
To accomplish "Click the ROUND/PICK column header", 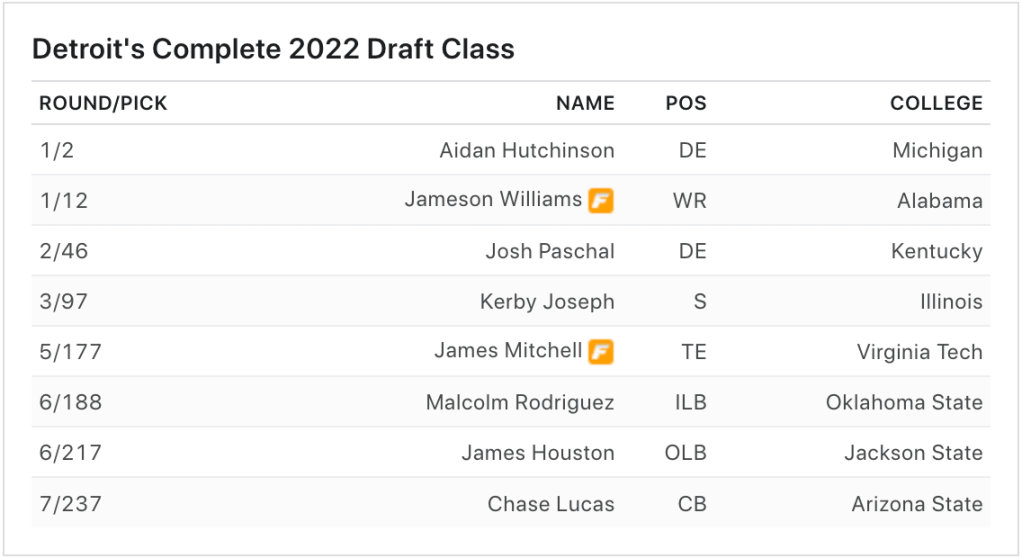I will (103, 103).
